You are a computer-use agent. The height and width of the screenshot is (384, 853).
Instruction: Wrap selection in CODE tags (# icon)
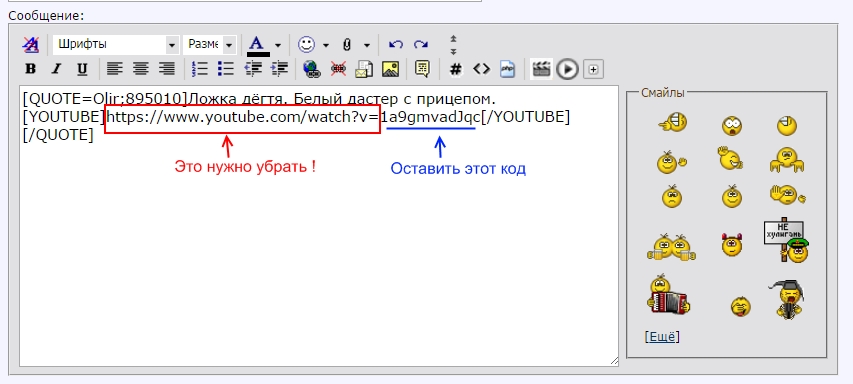click(x=456, y=69)
